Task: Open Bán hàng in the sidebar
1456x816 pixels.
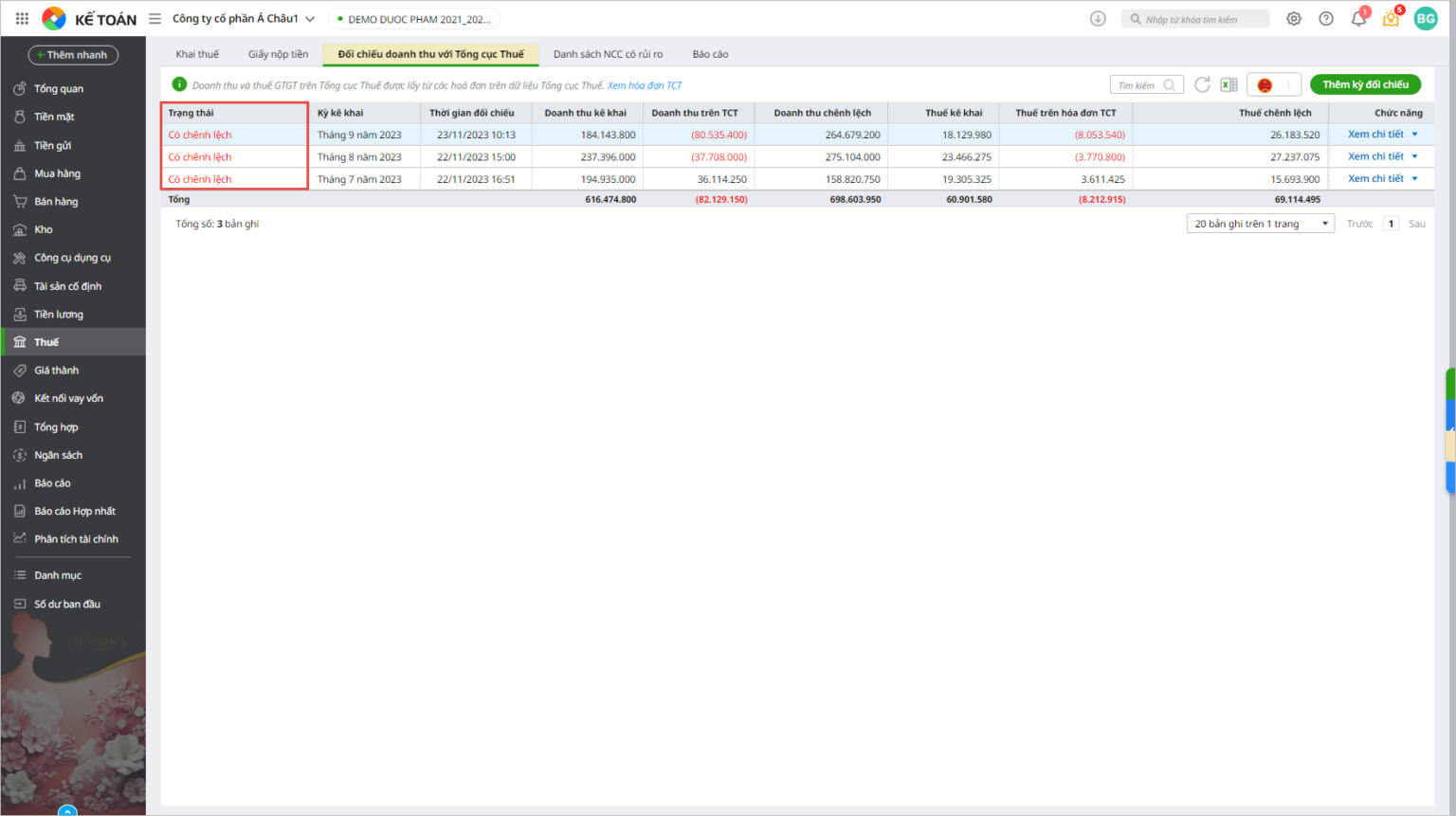Action: click(56, 202)
